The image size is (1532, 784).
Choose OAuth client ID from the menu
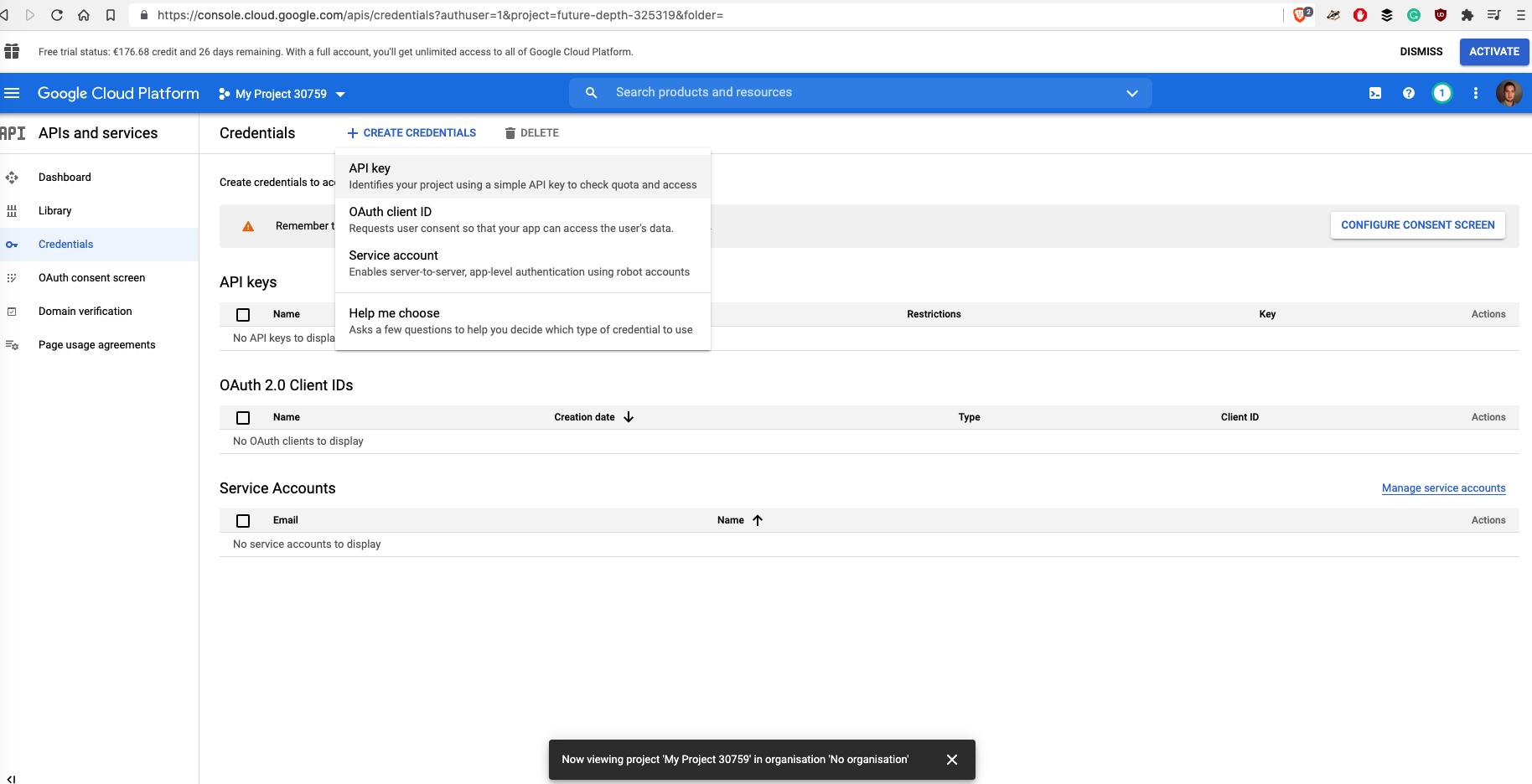click(523, 219)
